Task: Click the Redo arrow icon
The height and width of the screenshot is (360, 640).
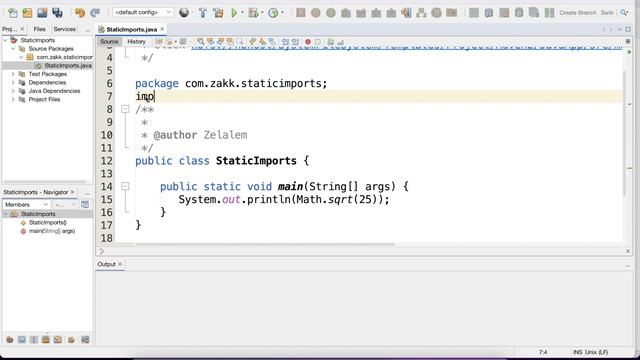Action: click(95, 13)
